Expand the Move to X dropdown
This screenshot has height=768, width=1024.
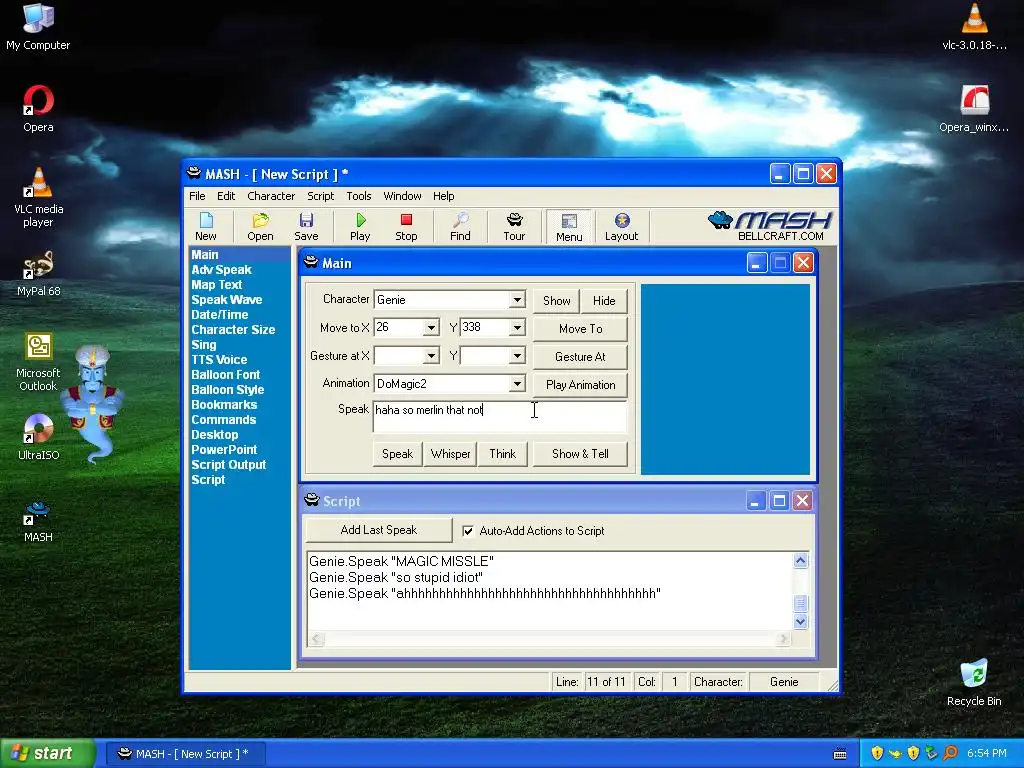tap(431, 328)
